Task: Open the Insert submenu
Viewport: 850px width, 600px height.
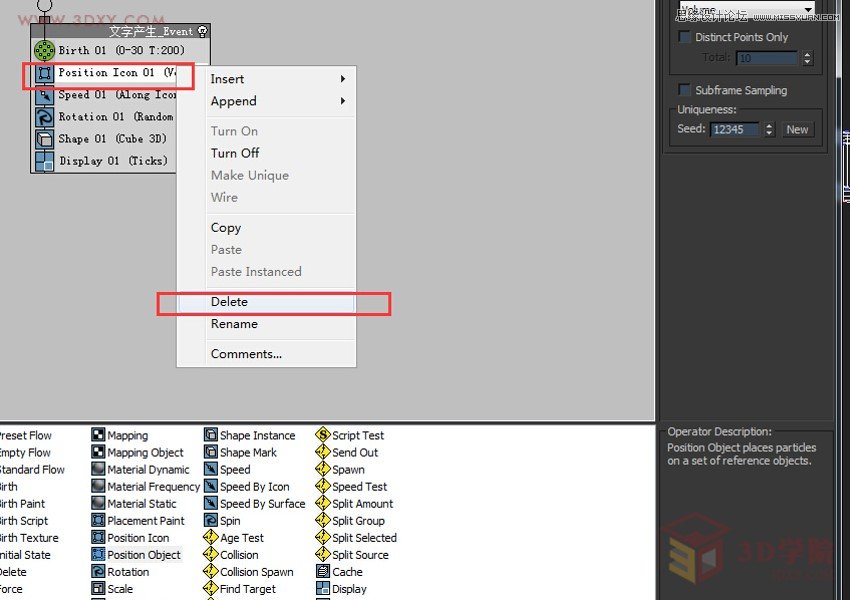Action: (x=278, y=79)
